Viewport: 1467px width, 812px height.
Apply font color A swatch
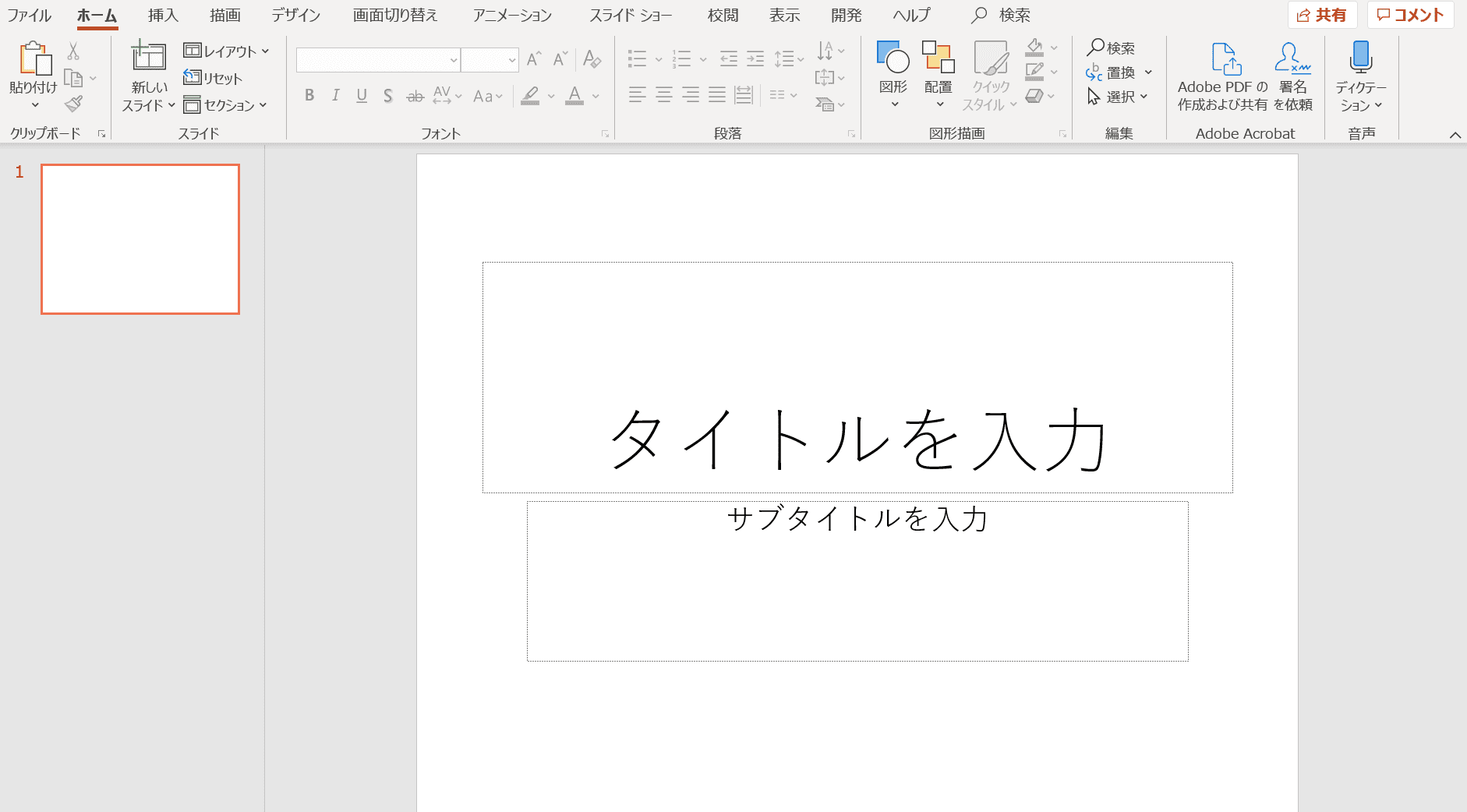tap(574, 95)
